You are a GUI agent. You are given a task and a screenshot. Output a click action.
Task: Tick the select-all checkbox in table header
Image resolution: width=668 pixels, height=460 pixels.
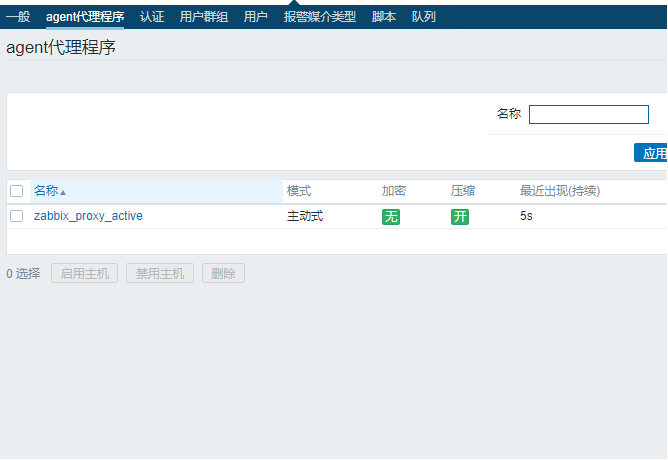(x=17, y=191)
